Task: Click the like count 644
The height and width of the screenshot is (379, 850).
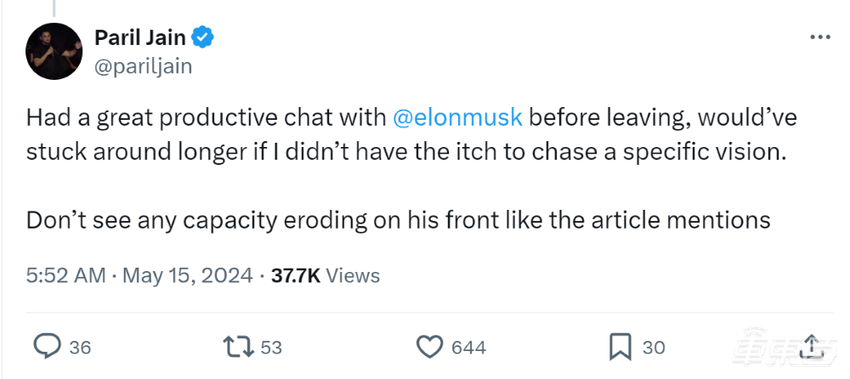Action: click(469, 347)
